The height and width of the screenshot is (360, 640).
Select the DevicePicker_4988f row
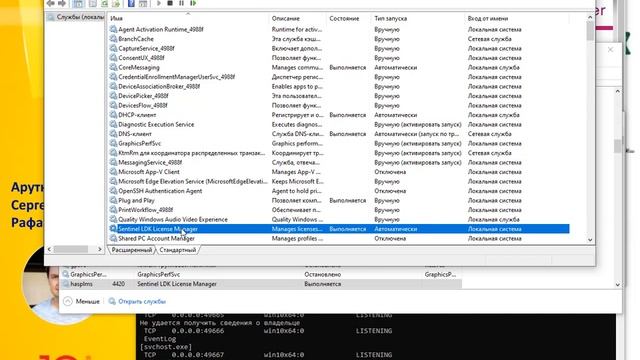pos(339,96)
